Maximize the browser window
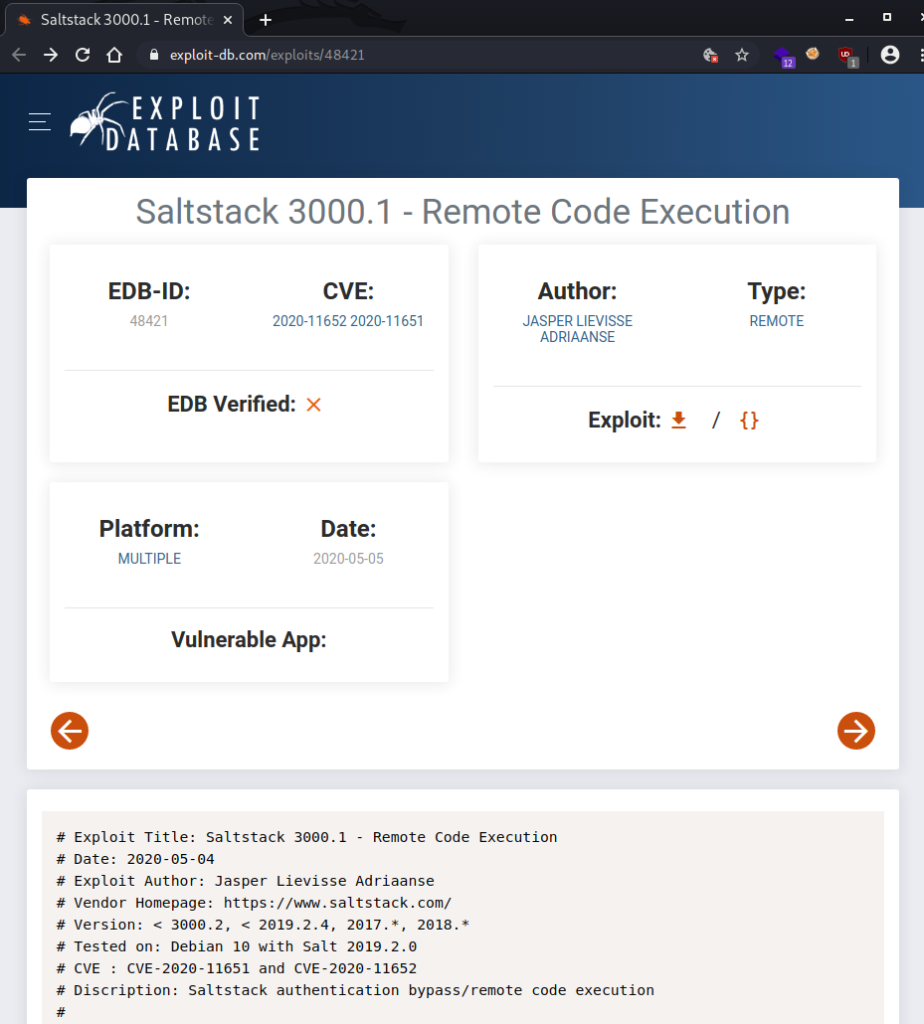This screenshot has height=1024, width=924. pos(887,18)
